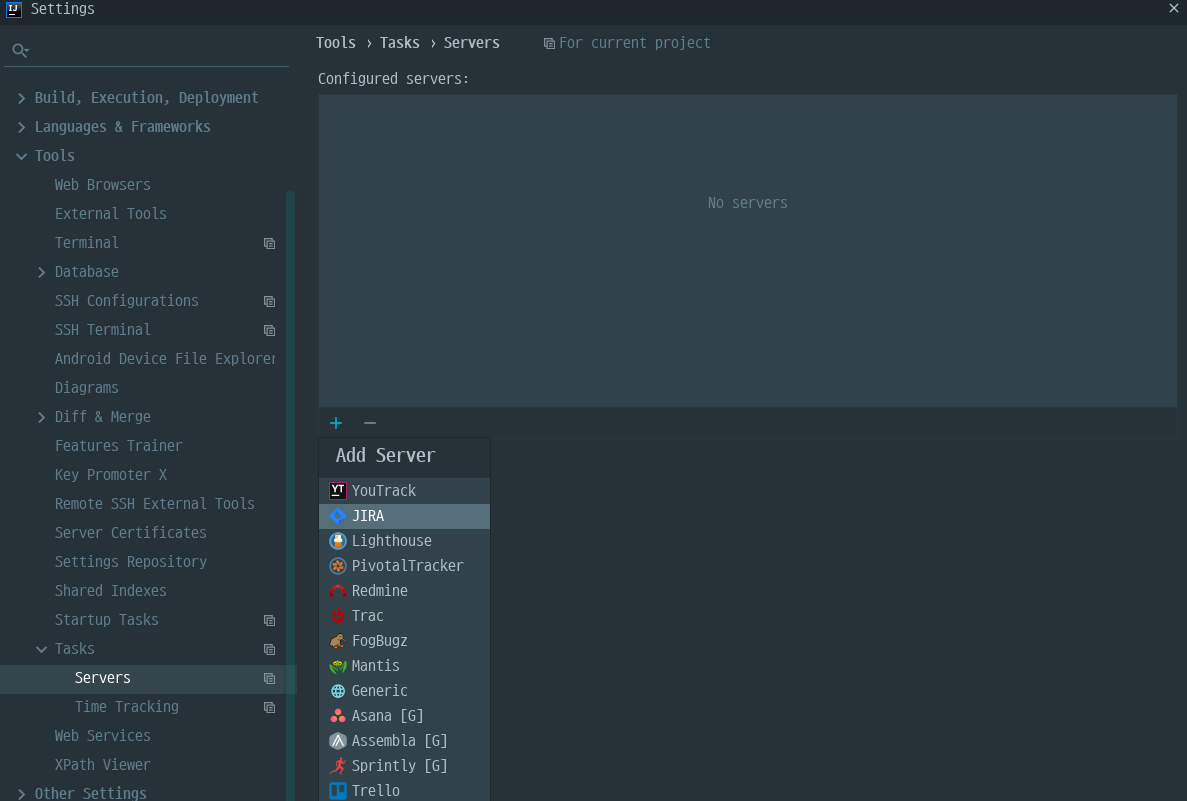Open Key Promoter X settings
The height and width of the screenshot is (801, 1187).
coord(111,475)
